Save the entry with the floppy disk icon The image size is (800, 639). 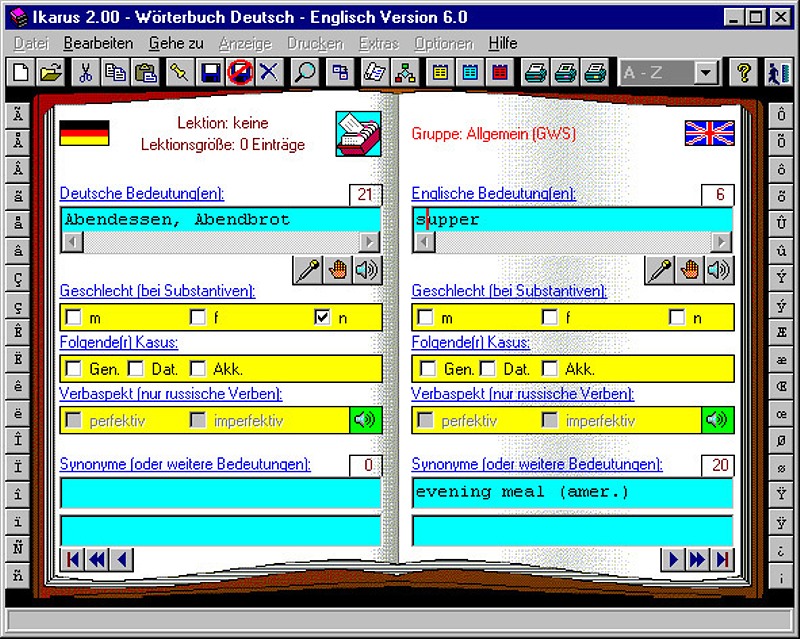(210, 72)
